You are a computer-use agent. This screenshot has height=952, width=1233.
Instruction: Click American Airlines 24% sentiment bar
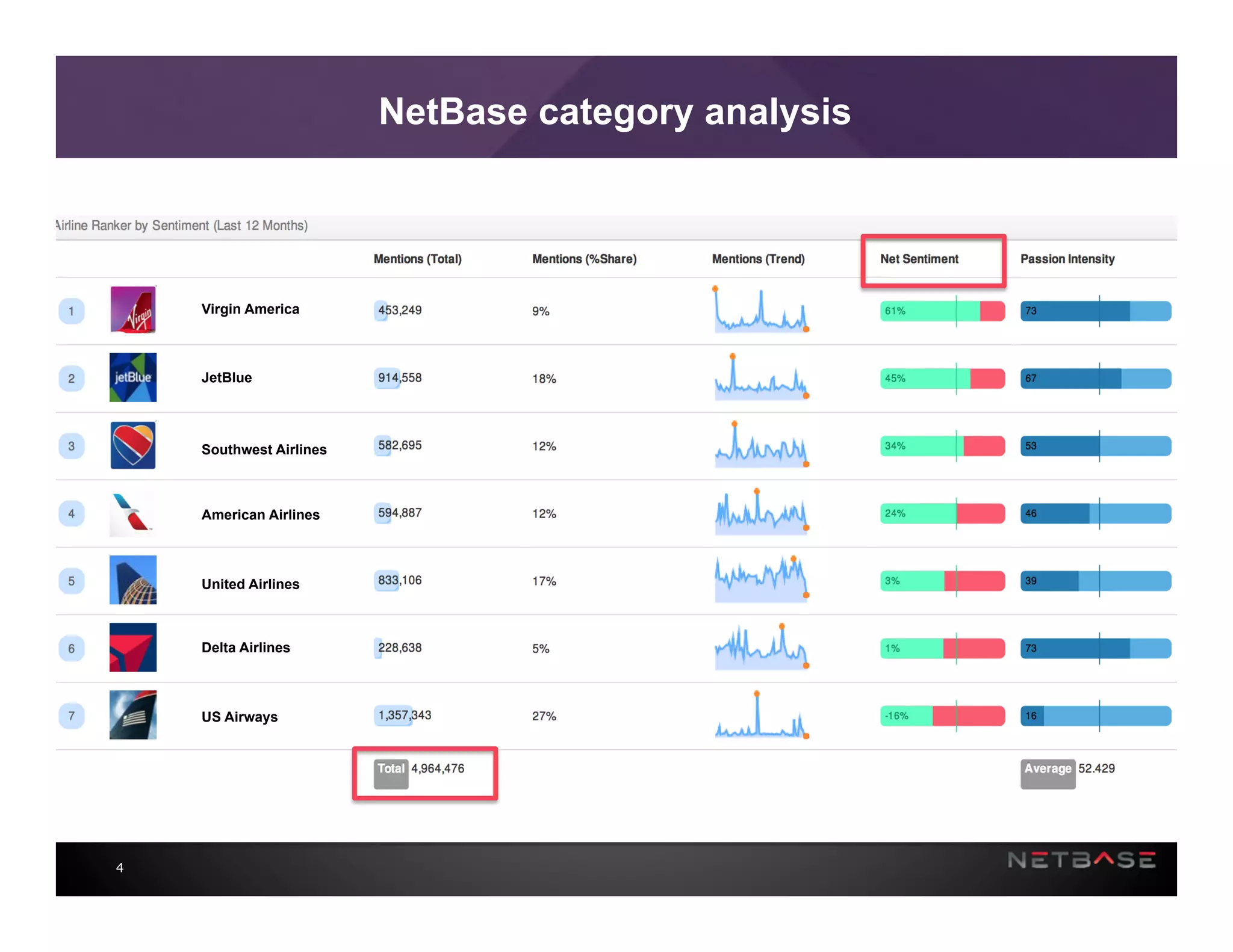click(942, 513)
